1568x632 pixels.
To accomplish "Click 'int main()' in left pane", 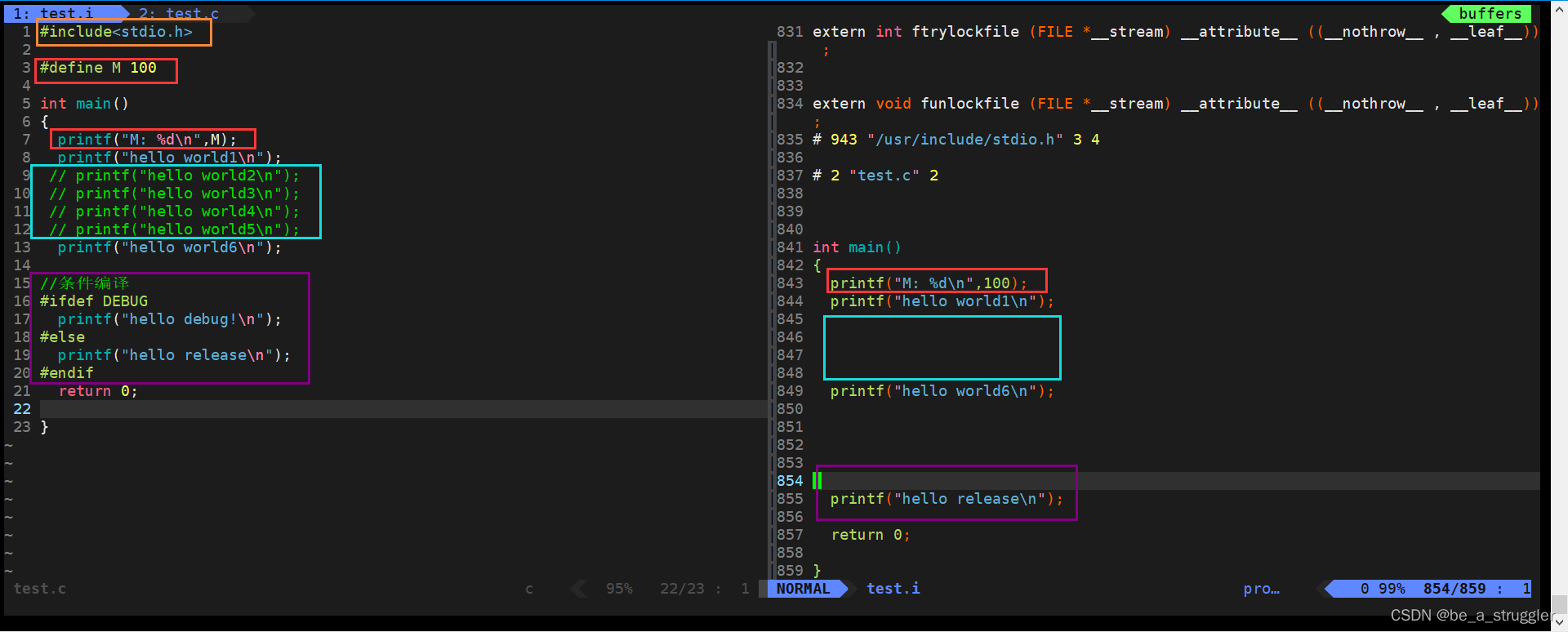I will coord(85,104).
